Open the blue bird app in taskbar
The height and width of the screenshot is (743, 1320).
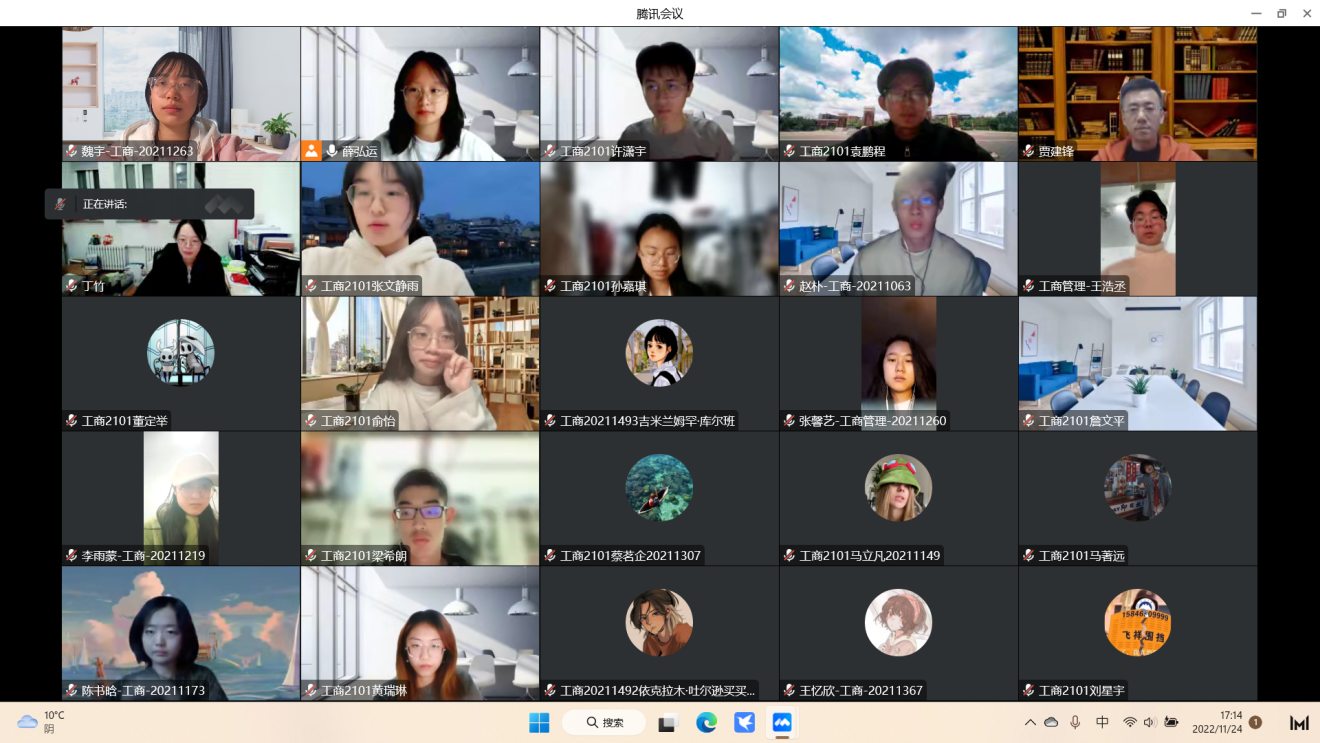coord(744,722)
